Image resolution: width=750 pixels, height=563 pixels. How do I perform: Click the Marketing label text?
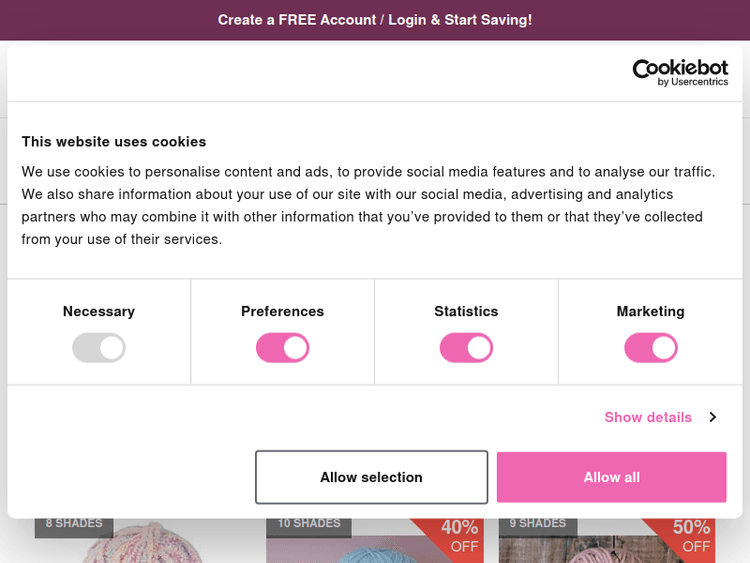(650, 311)
